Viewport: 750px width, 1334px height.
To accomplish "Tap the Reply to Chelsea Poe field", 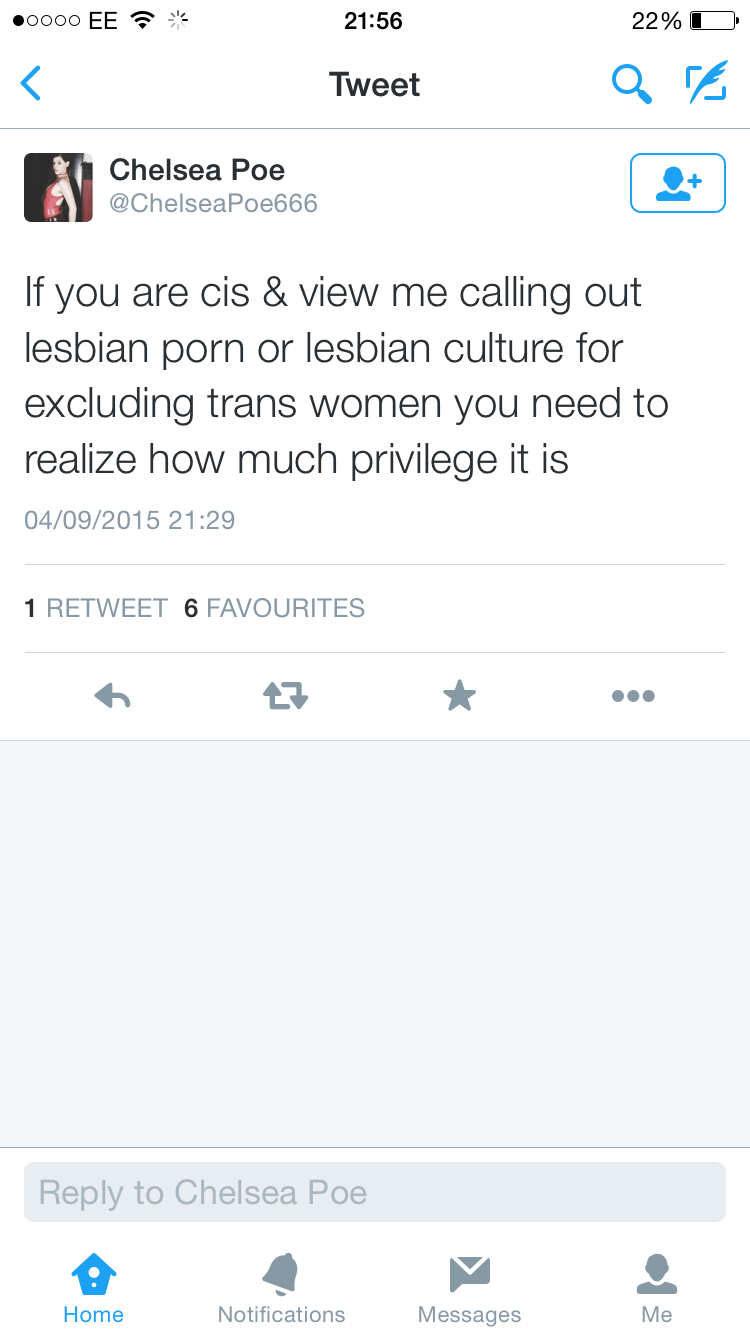I will (x=374, y=1192).
